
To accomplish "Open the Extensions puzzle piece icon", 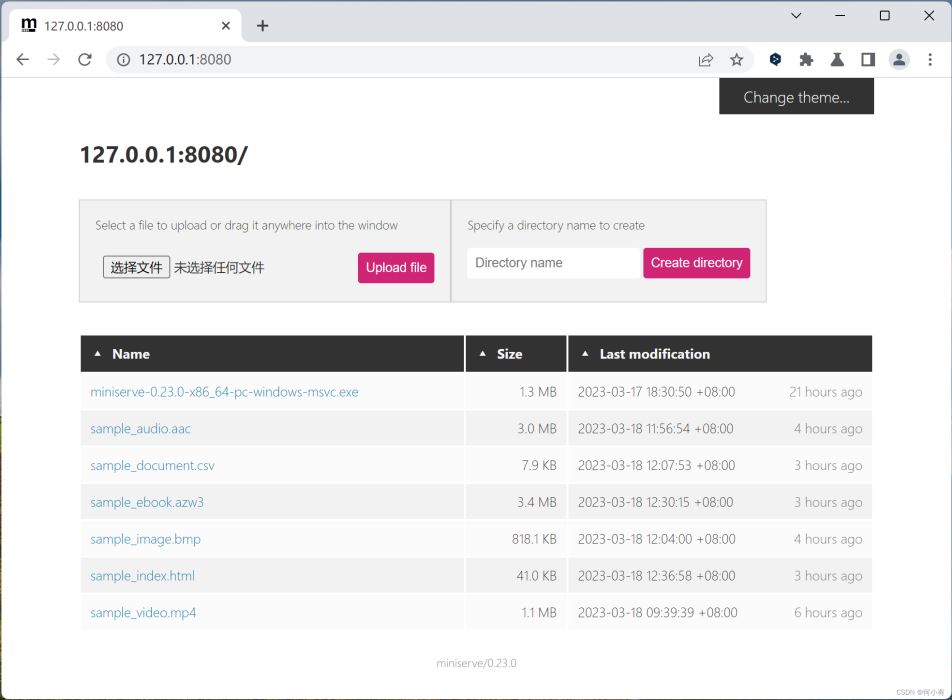I will pyautogui.click(x=806, y=60).
